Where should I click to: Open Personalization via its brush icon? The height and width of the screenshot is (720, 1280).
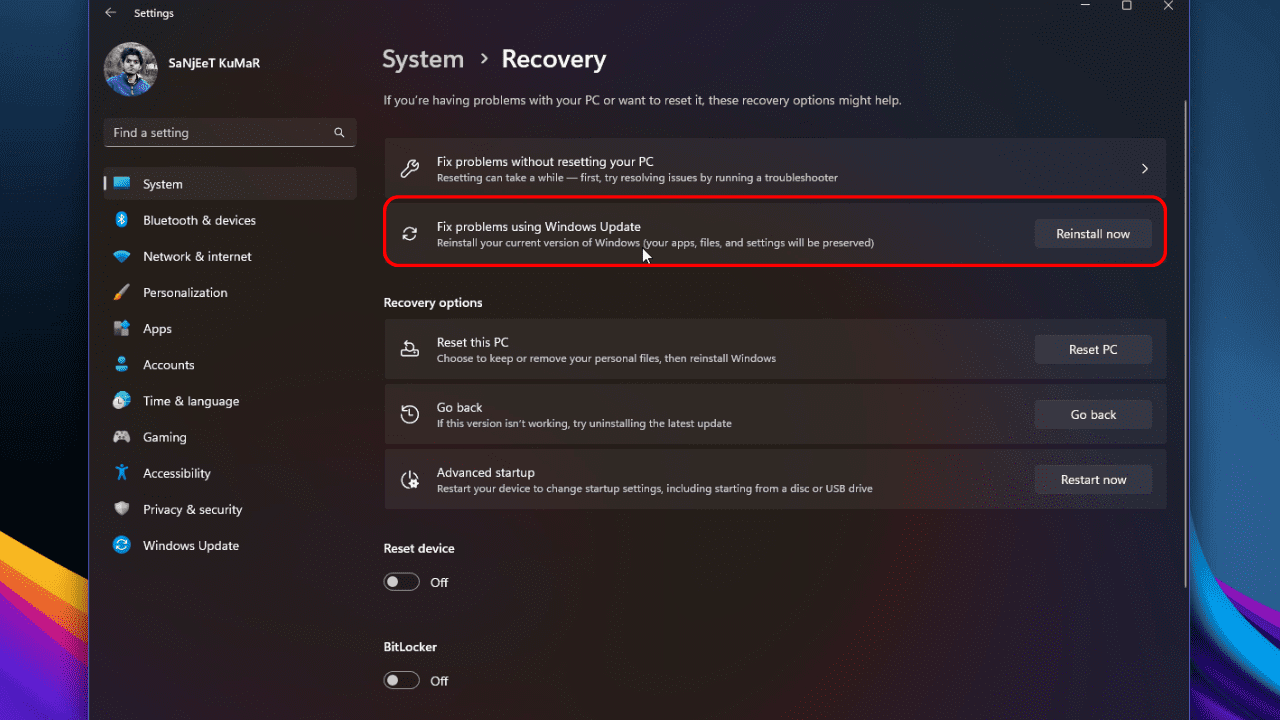click(x=121, y=292)
